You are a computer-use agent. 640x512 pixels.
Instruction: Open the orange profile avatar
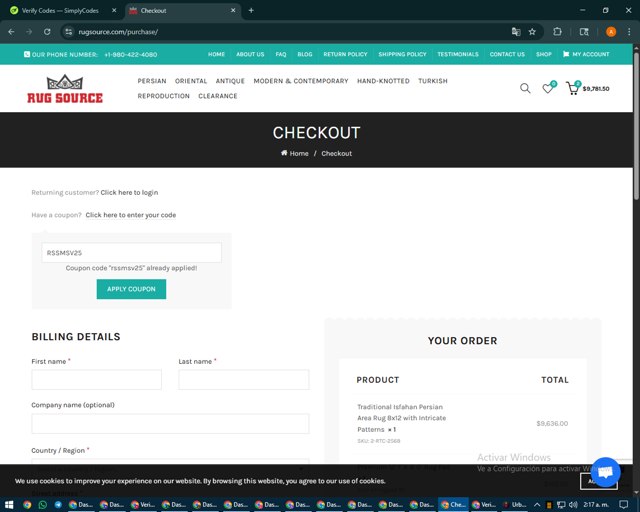click(x=611, y=32)
